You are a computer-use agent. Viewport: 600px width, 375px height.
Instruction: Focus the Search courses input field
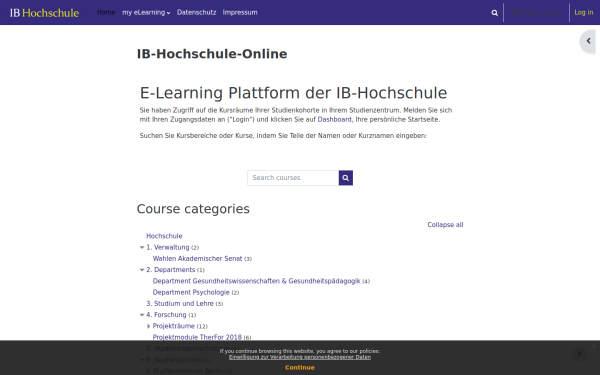tap(293, 178)
